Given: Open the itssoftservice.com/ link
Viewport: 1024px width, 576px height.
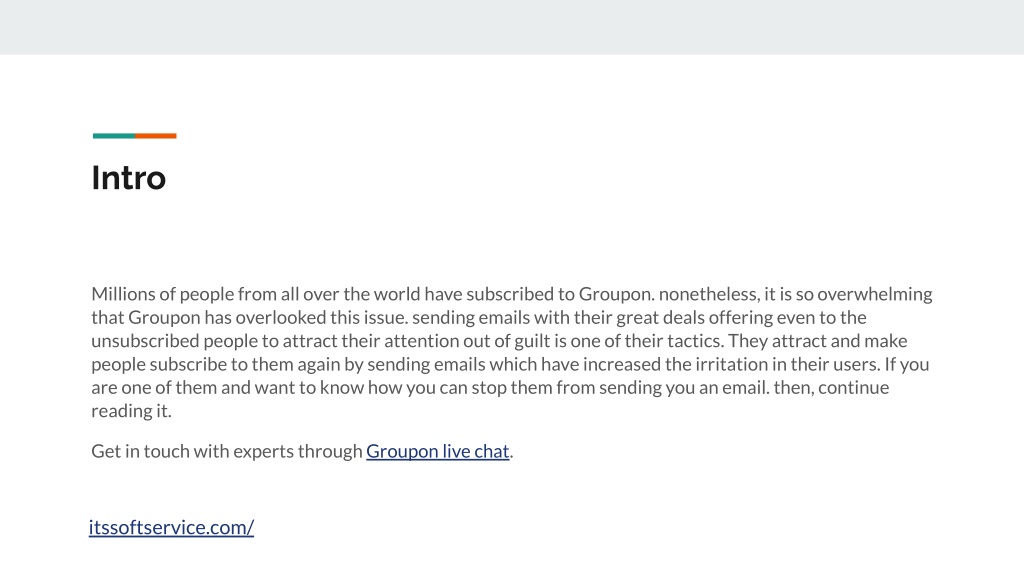Looking at the screenshot, I should coord(171,527).
